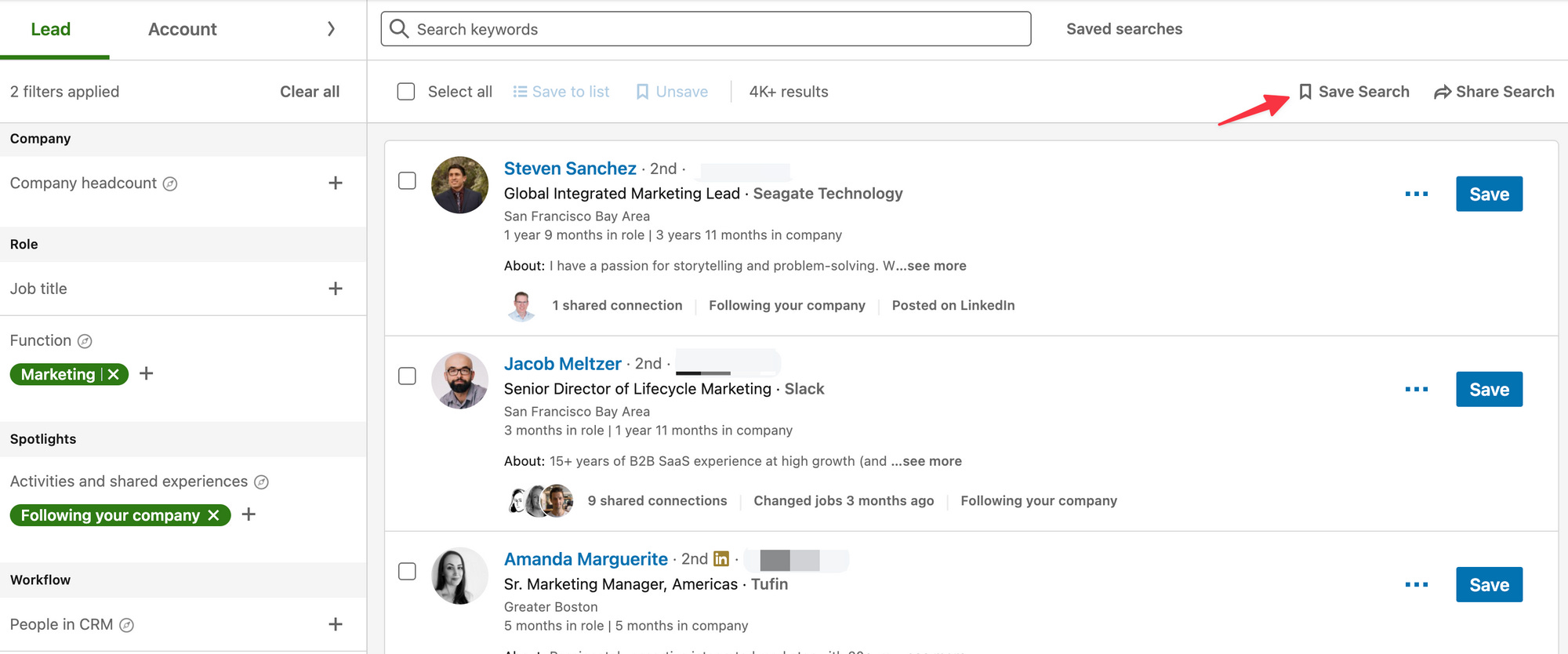Click Following your company under Steven Sanchez

point(787,305)
